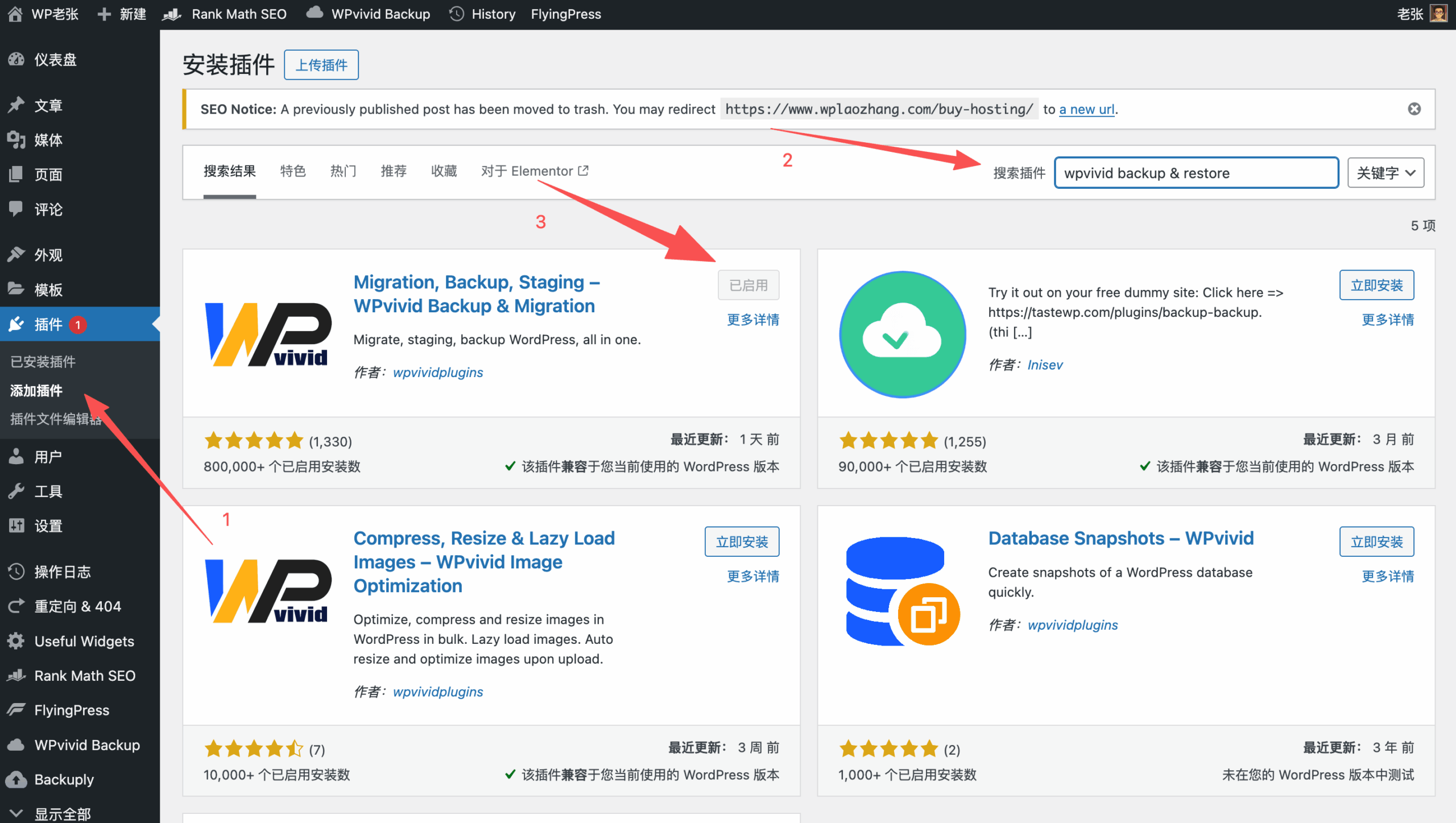The width and height of the screenshot is (1456, 823).
Task: Click the plugin search input field
Action: [x=1196, y=173]
